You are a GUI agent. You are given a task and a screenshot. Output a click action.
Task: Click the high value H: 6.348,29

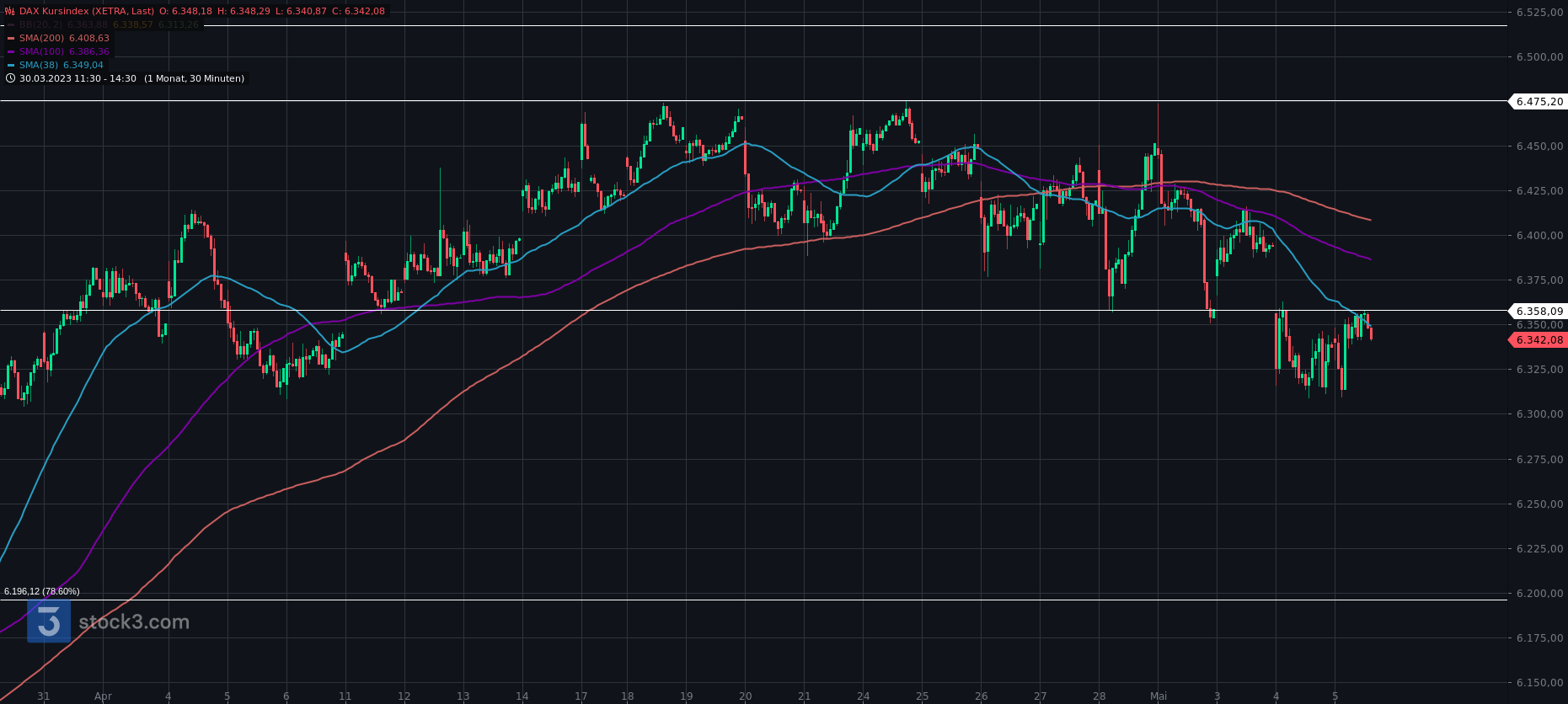(x=243, y=11)
